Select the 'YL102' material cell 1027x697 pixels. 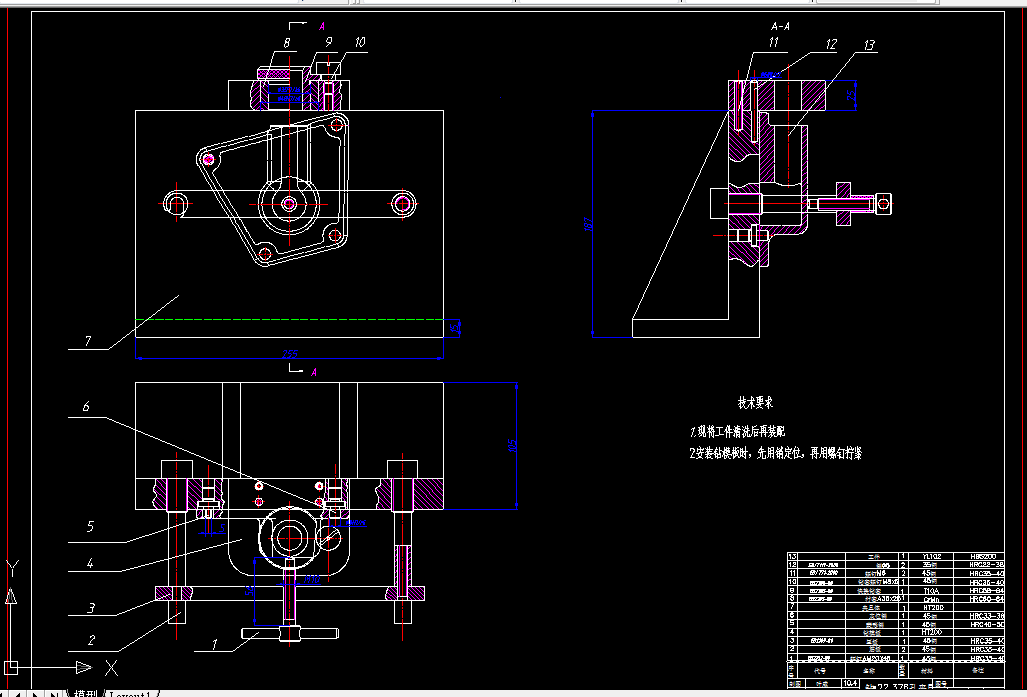click(x=931, y=556)
